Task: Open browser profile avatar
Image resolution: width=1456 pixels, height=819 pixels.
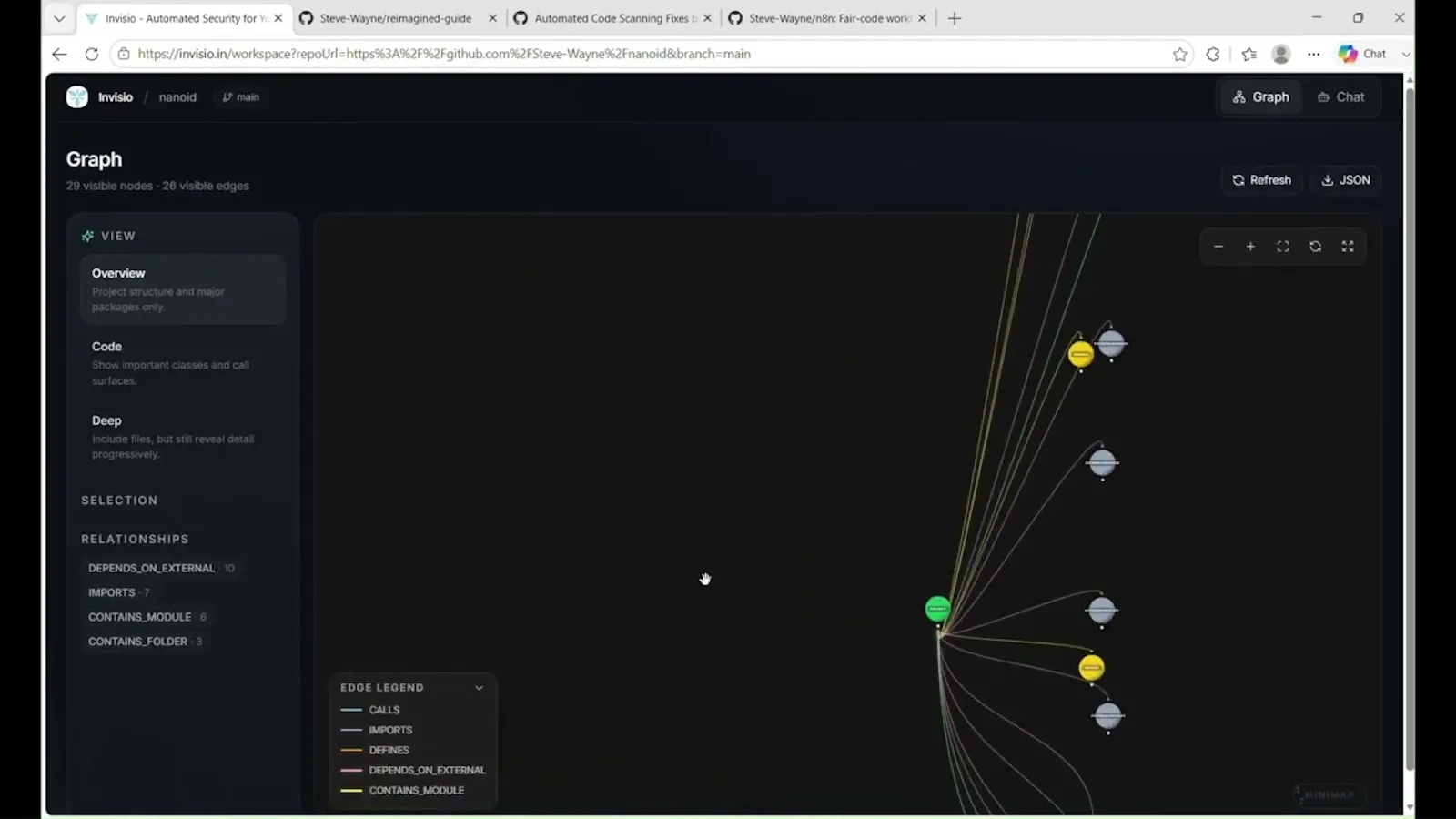Action: tap(1281, 54)
